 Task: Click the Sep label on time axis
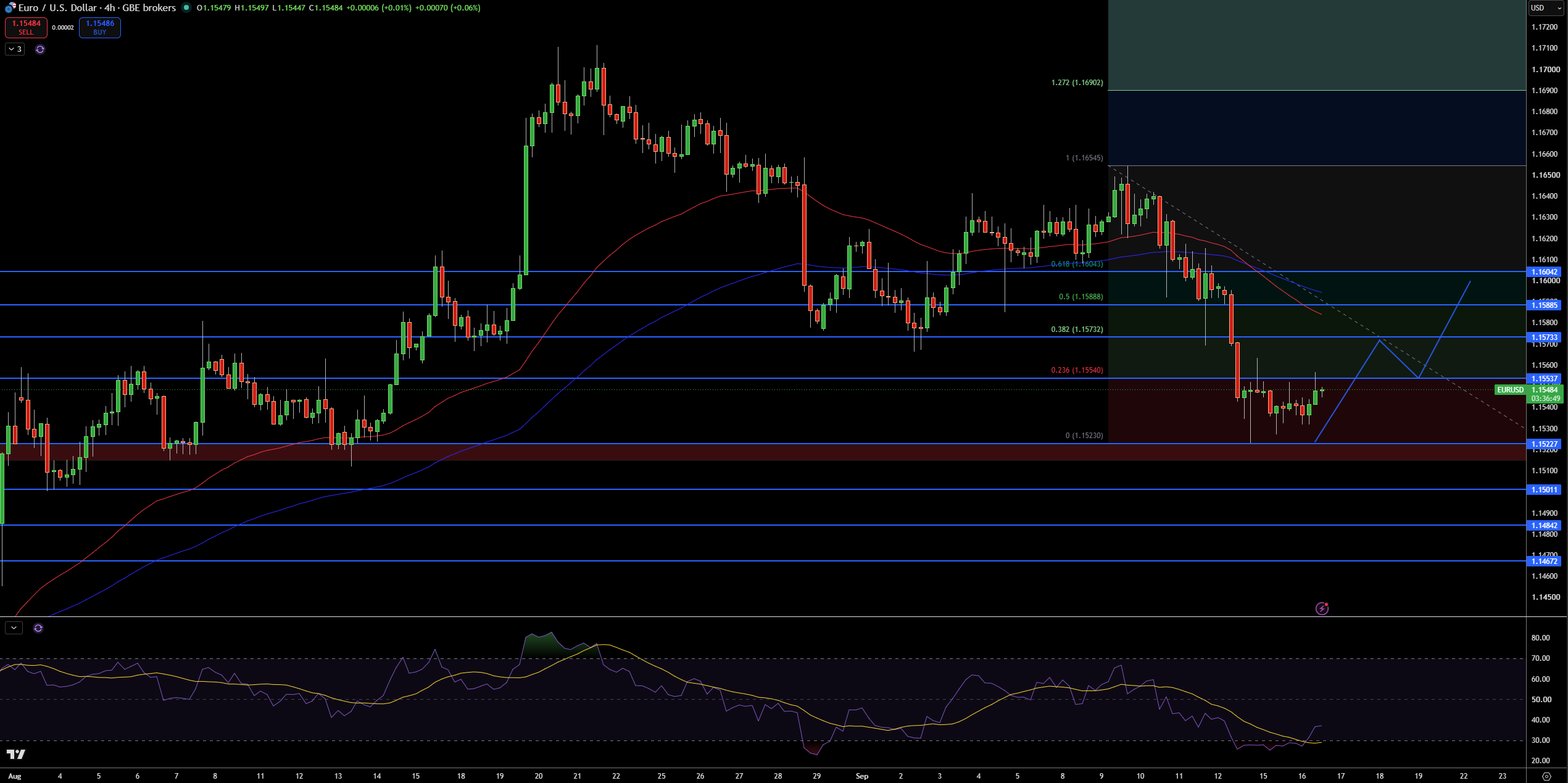coord(862,776)
